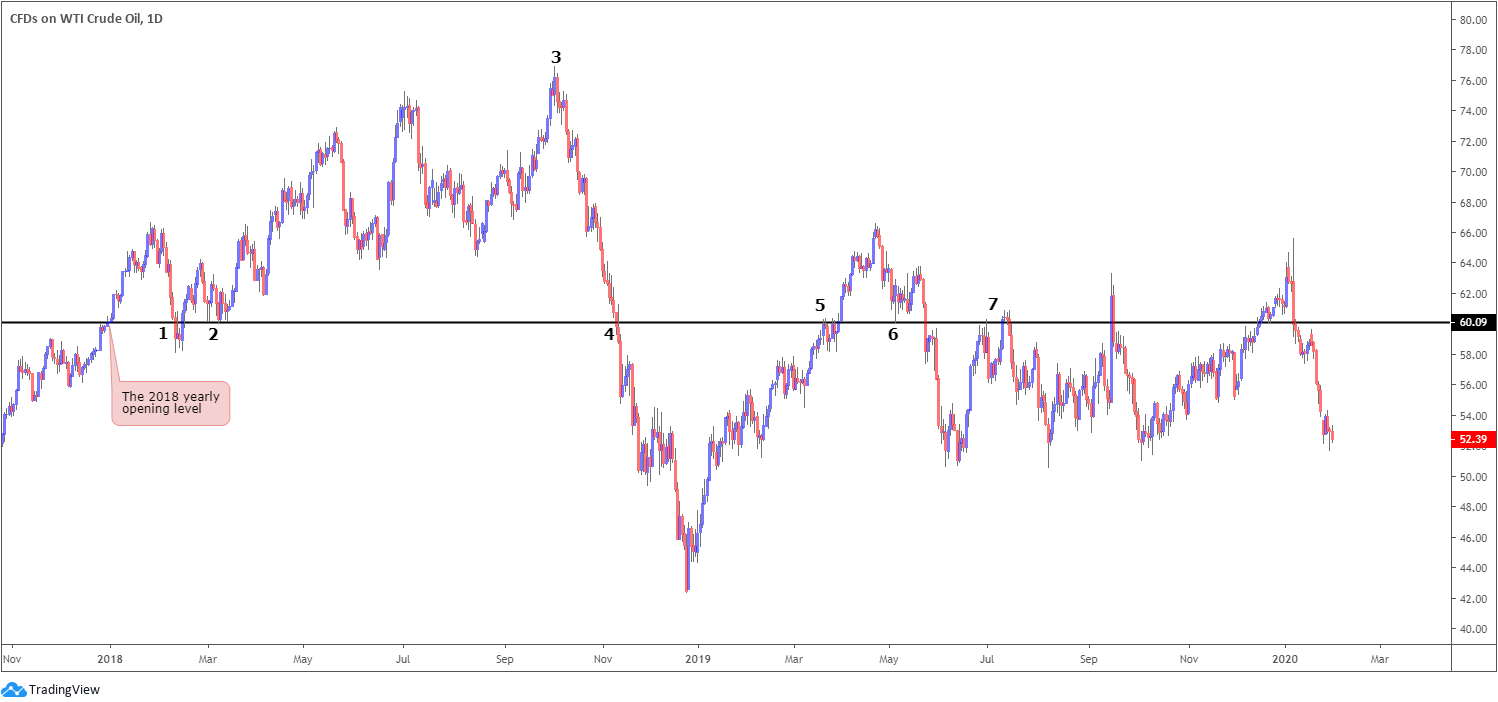This screenshot has height=702, width=1498.
Task: Select chart annotation number 5
Action: (x=820, y=305)
